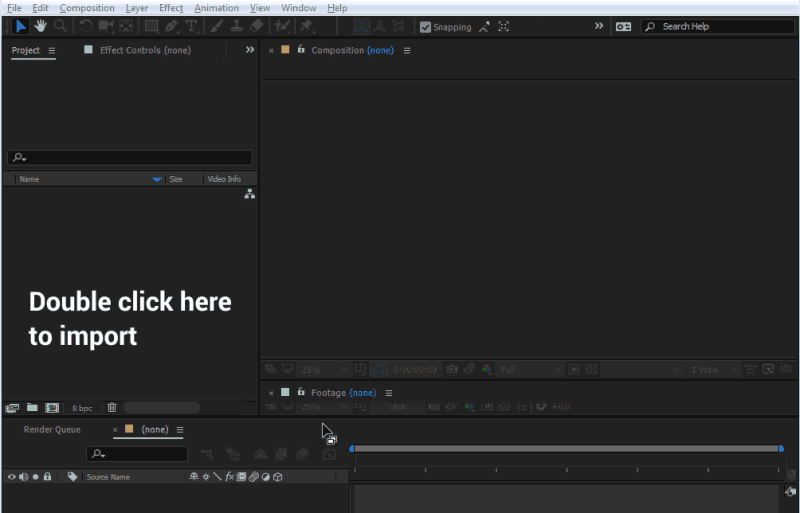Toggle the Composition panel lock icon
This screenshot has width=800, height=513.
pyautogui.click(x=301, y=49)
